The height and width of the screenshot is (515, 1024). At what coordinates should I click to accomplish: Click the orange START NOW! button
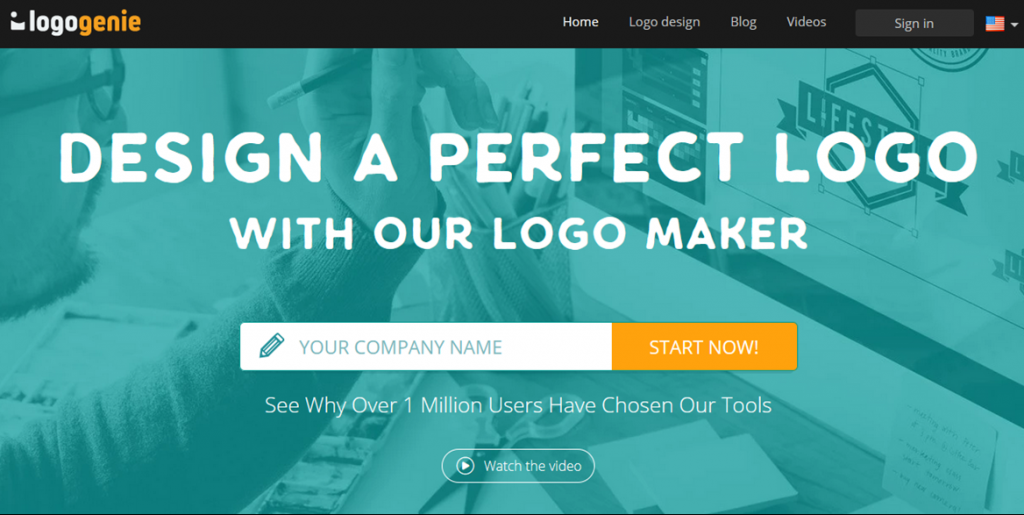(704, 347)
